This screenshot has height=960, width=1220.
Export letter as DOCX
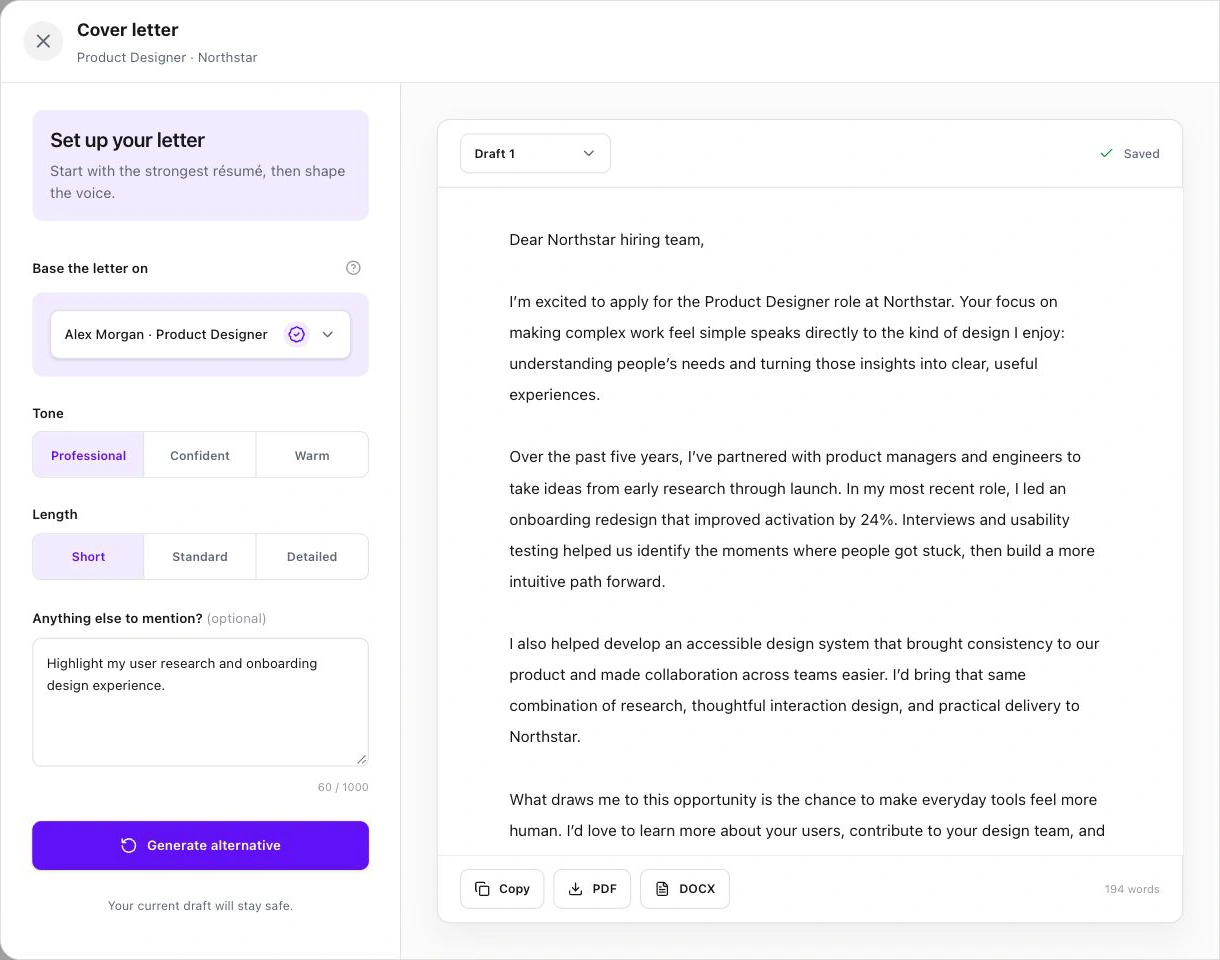(x=685, y=889)
